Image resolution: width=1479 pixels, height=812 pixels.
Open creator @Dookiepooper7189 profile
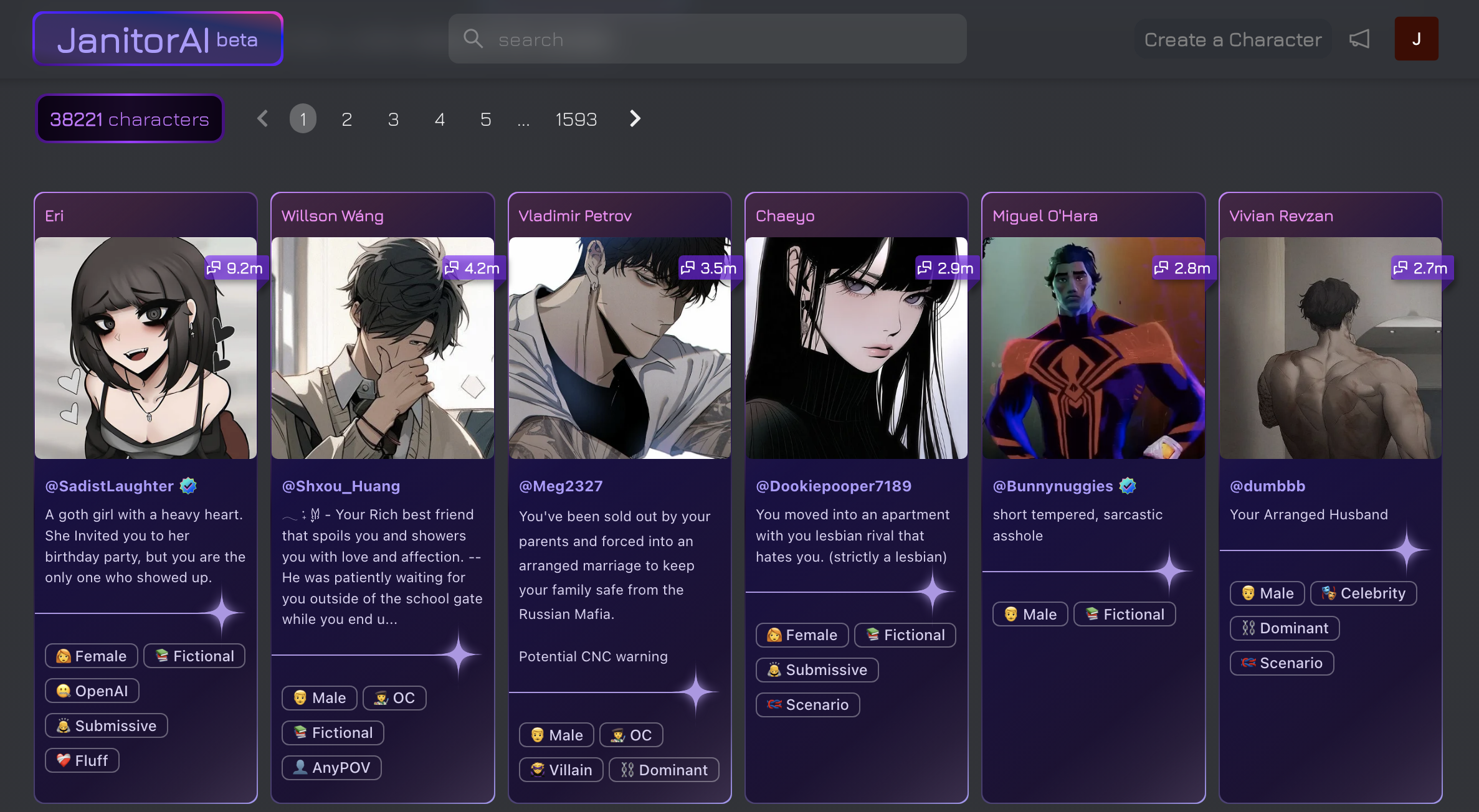(834, 486)
